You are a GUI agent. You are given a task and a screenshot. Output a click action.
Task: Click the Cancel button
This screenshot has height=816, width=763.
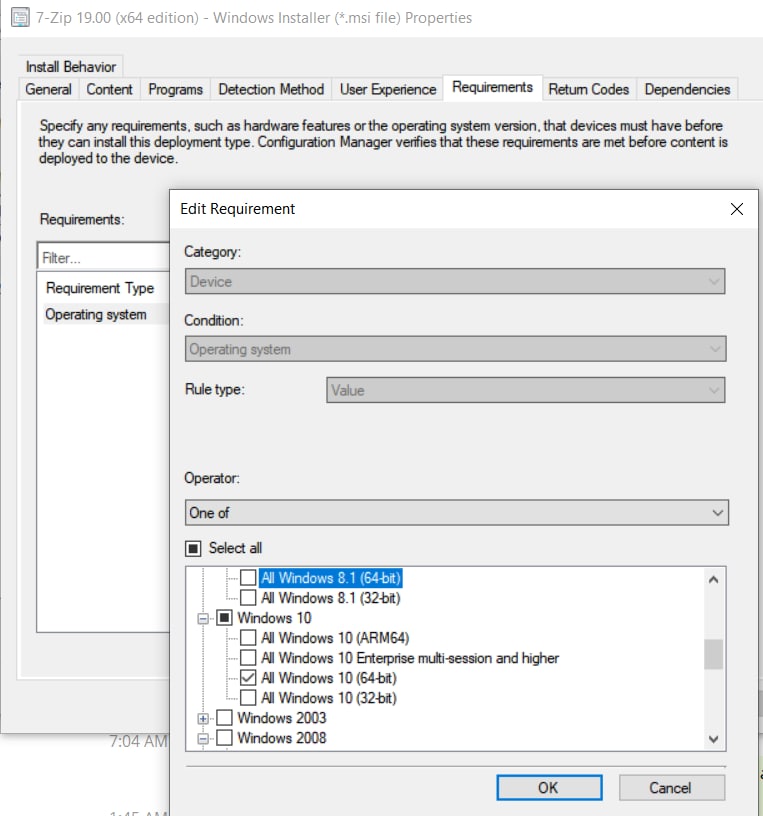click(x=671, y=787)
